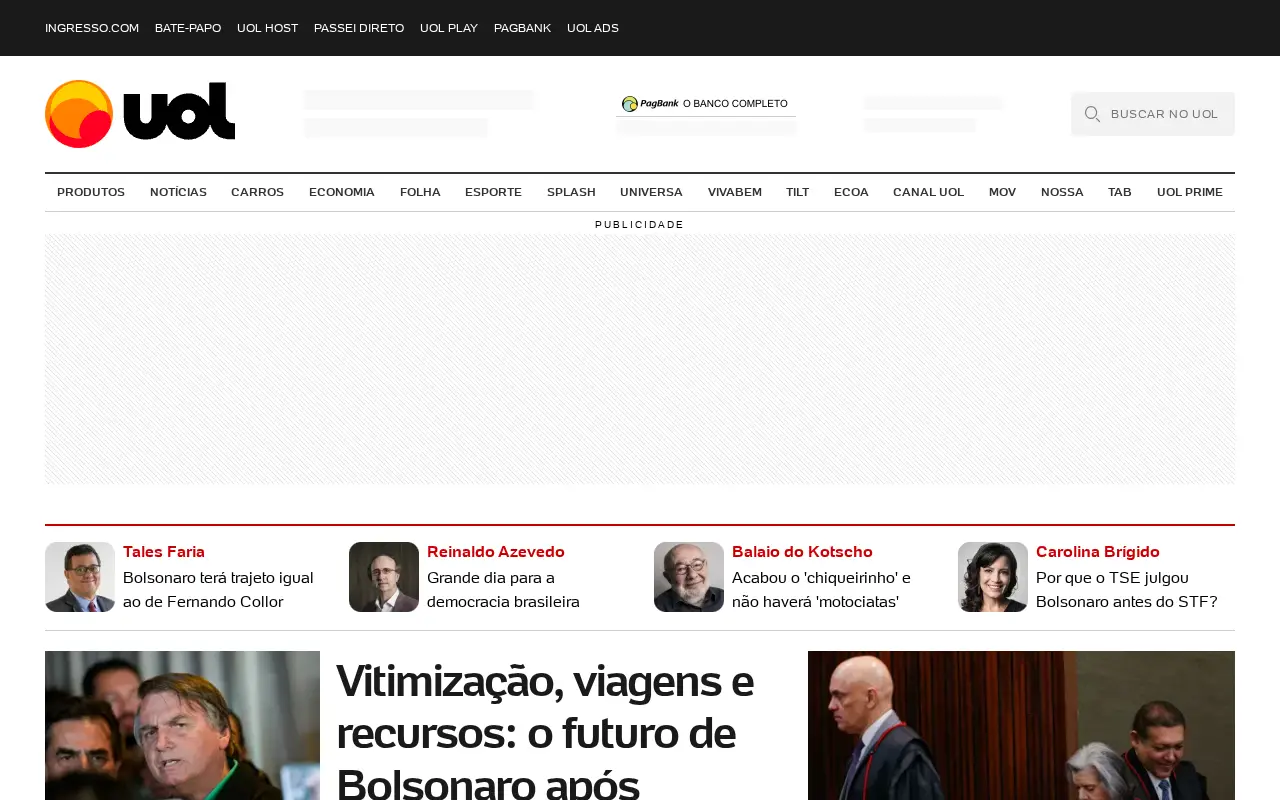Viewport: 1280px width, 800px height.
Task: Open UOL Ads link
Action: tap(593, 28)
